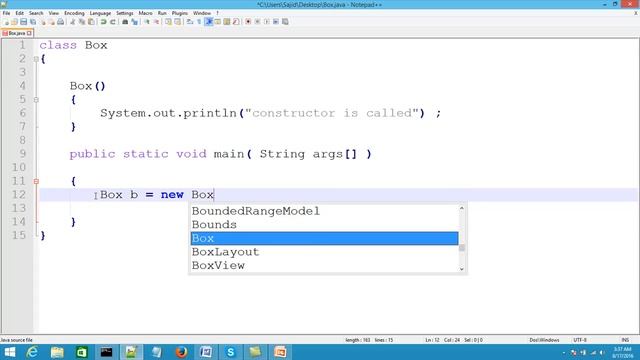The image size is (640, 360).
Task: Launch Internet Explorer from the taskbar
Action: click(x=32, y=352)
